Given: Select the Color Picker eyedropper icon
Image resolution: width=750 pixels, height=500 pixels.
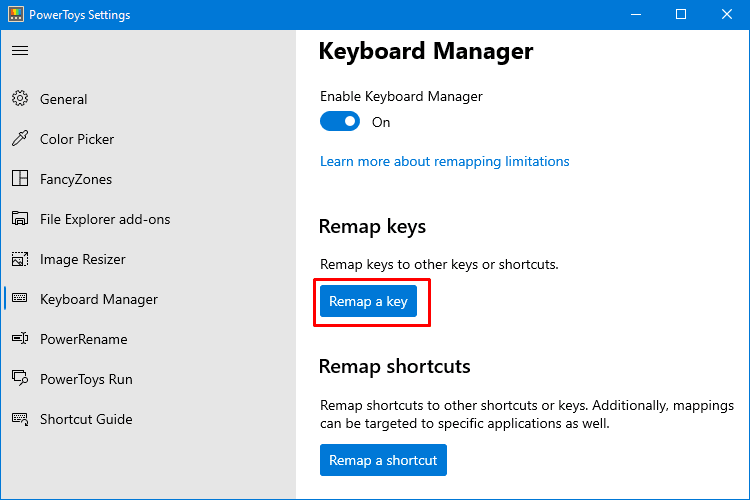Looking at the screenshot, I should click(20, 139).
